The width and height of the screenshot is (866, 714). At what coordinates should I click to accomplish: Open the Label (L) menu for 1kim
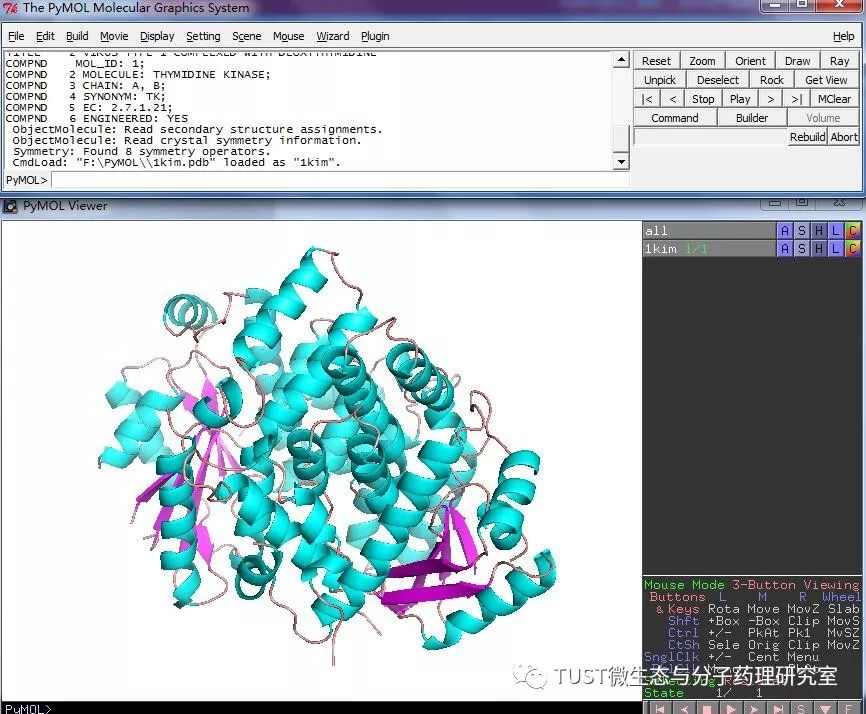pyautogui.click(x=836, y=248)
